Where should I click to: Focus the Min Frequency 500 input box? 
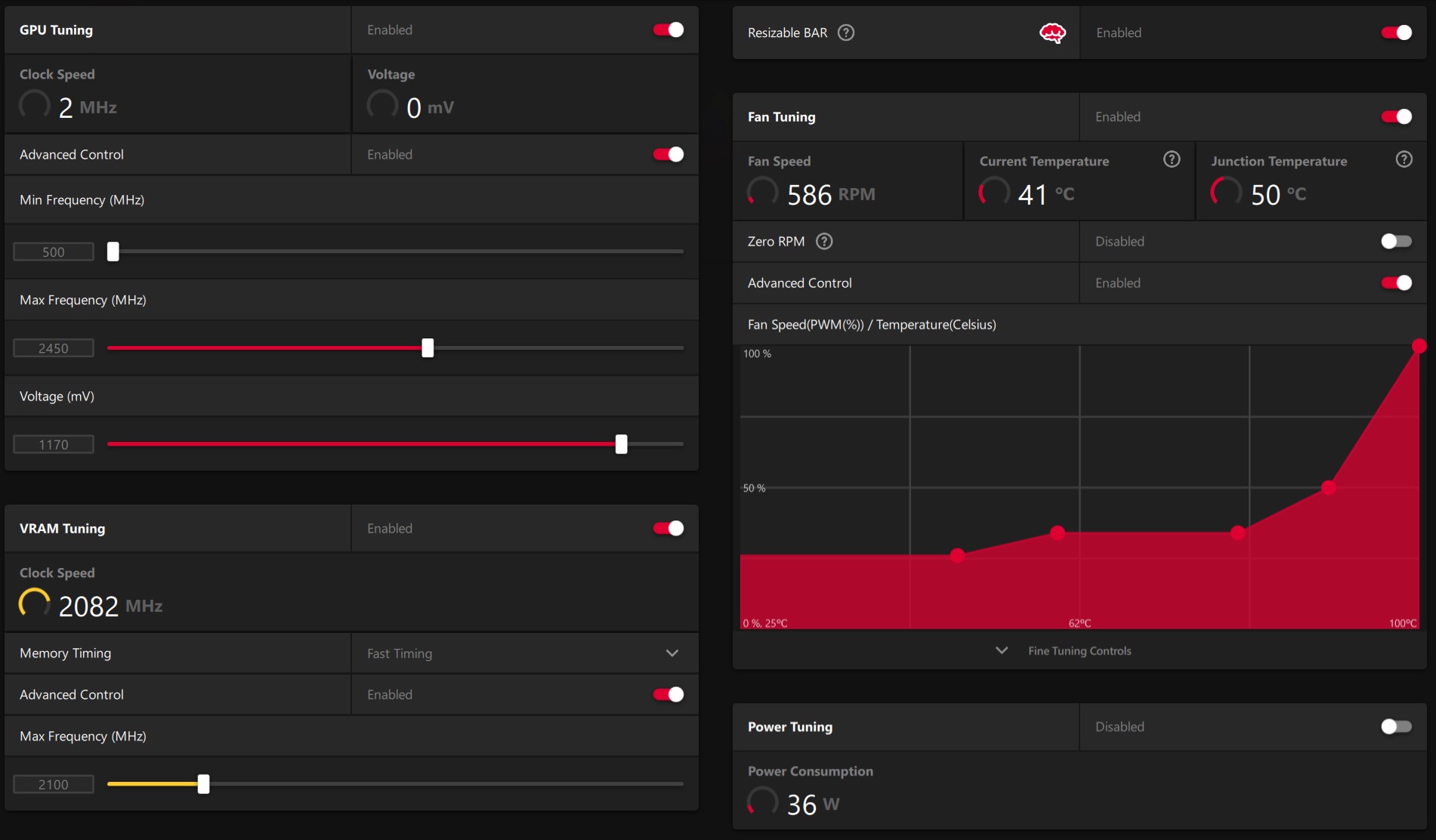(54, 252)
